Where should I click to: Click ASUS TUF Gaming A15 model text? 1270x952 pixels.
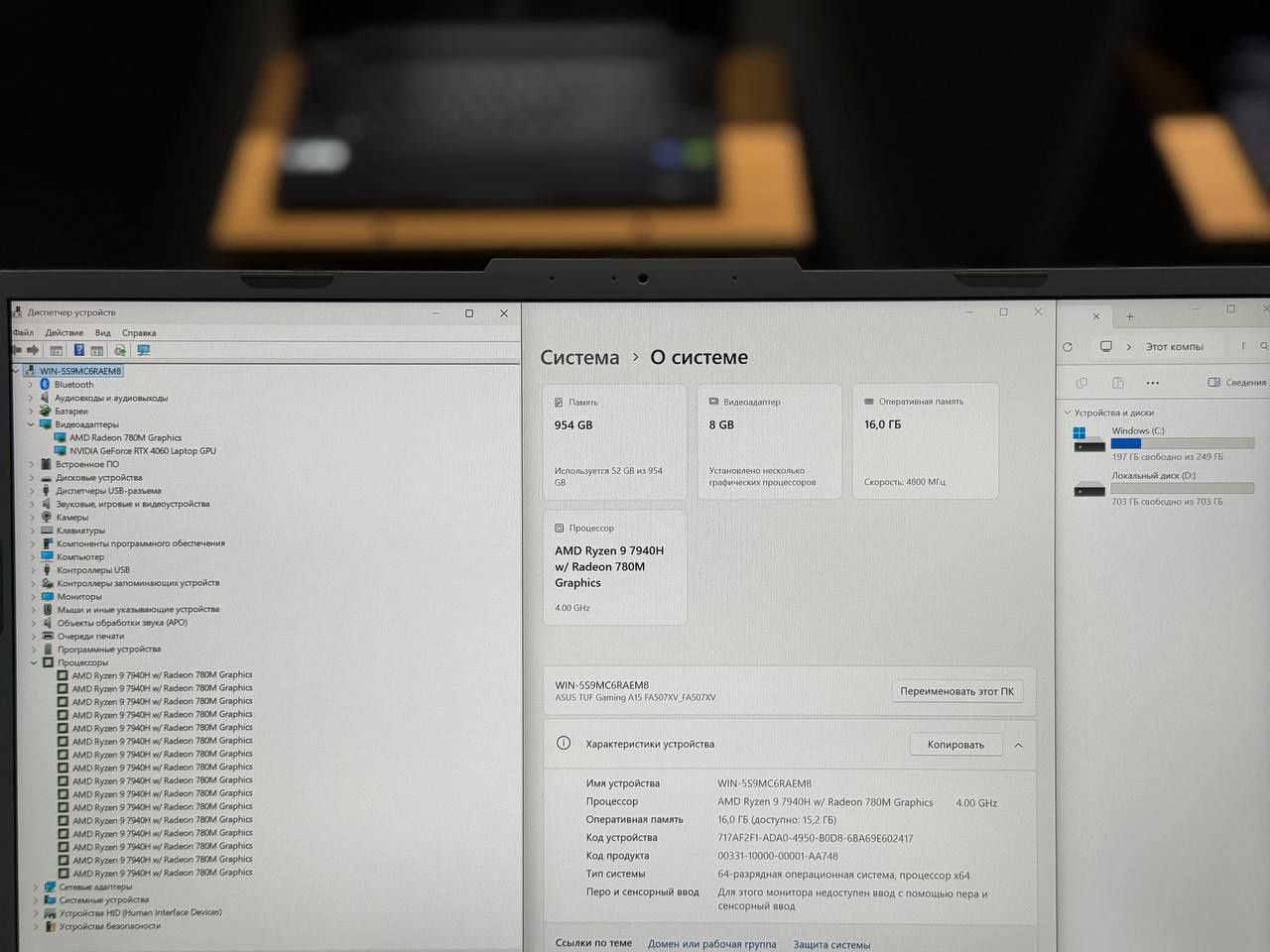[x=635, y=697]
